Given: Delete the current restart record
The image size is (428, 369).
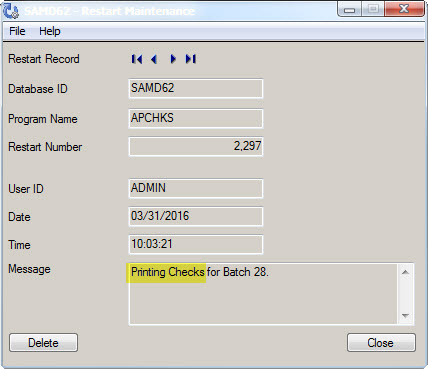Looking at the screenshot, I should 43,343.
